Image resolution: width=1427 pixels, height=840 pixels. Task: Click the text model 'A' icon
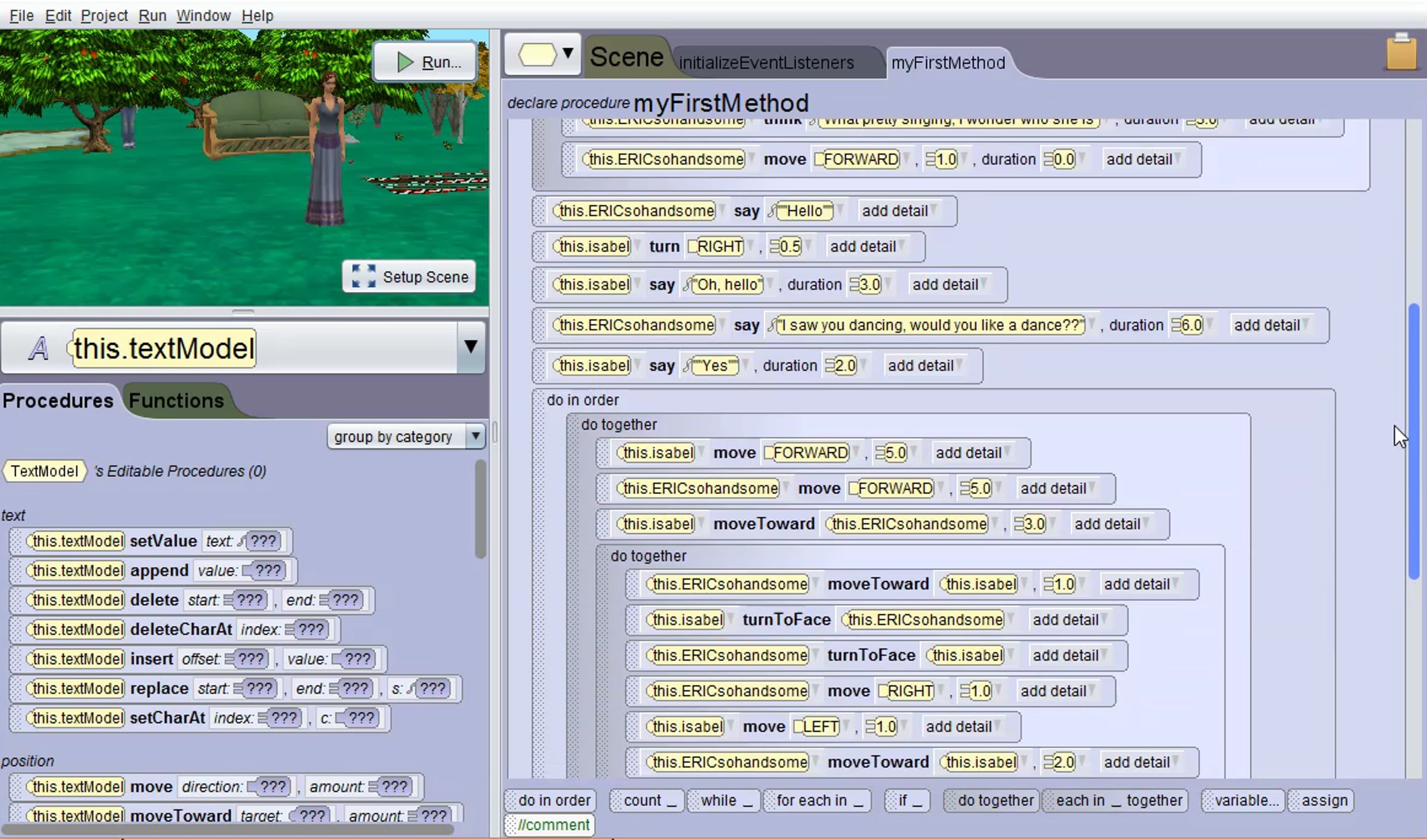pos(38,348)
